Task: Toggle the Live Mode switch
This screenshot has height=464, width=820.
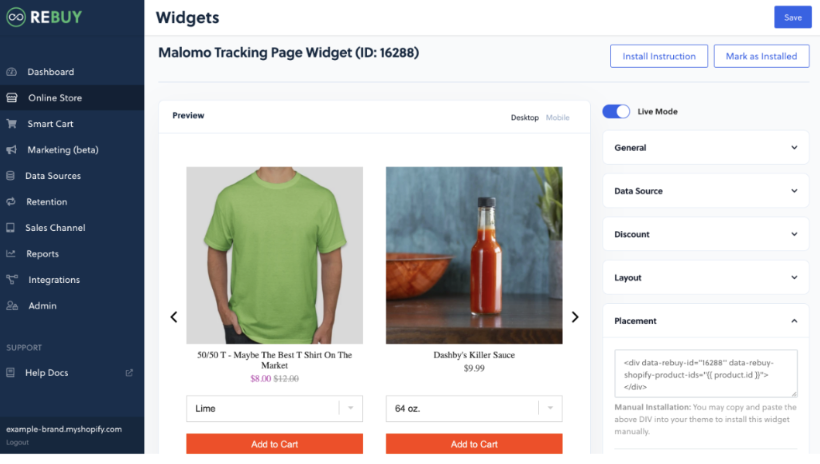Action: [616, 111]
